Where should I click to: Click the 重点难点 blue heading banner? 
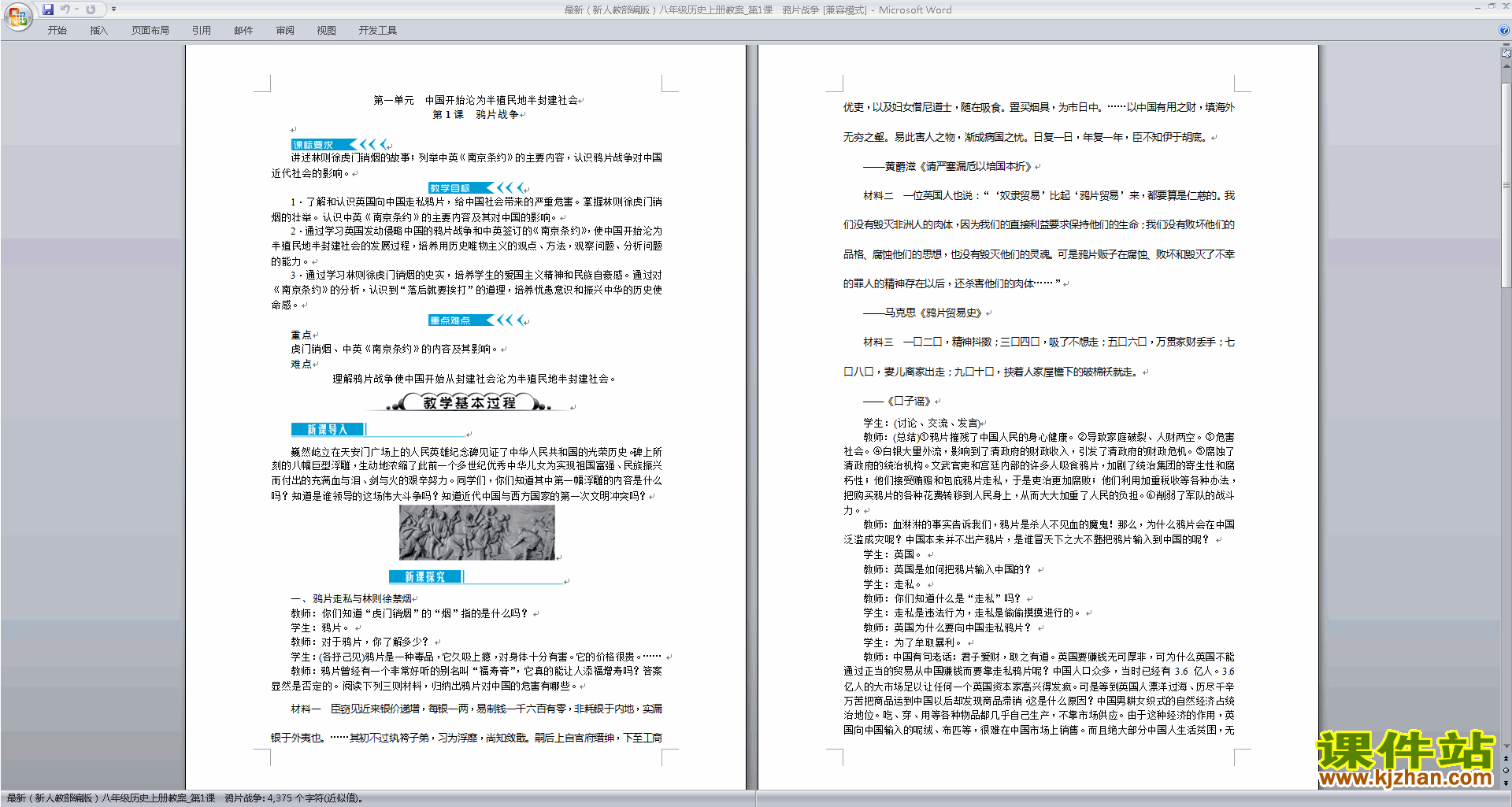click(x=476, y=320)
